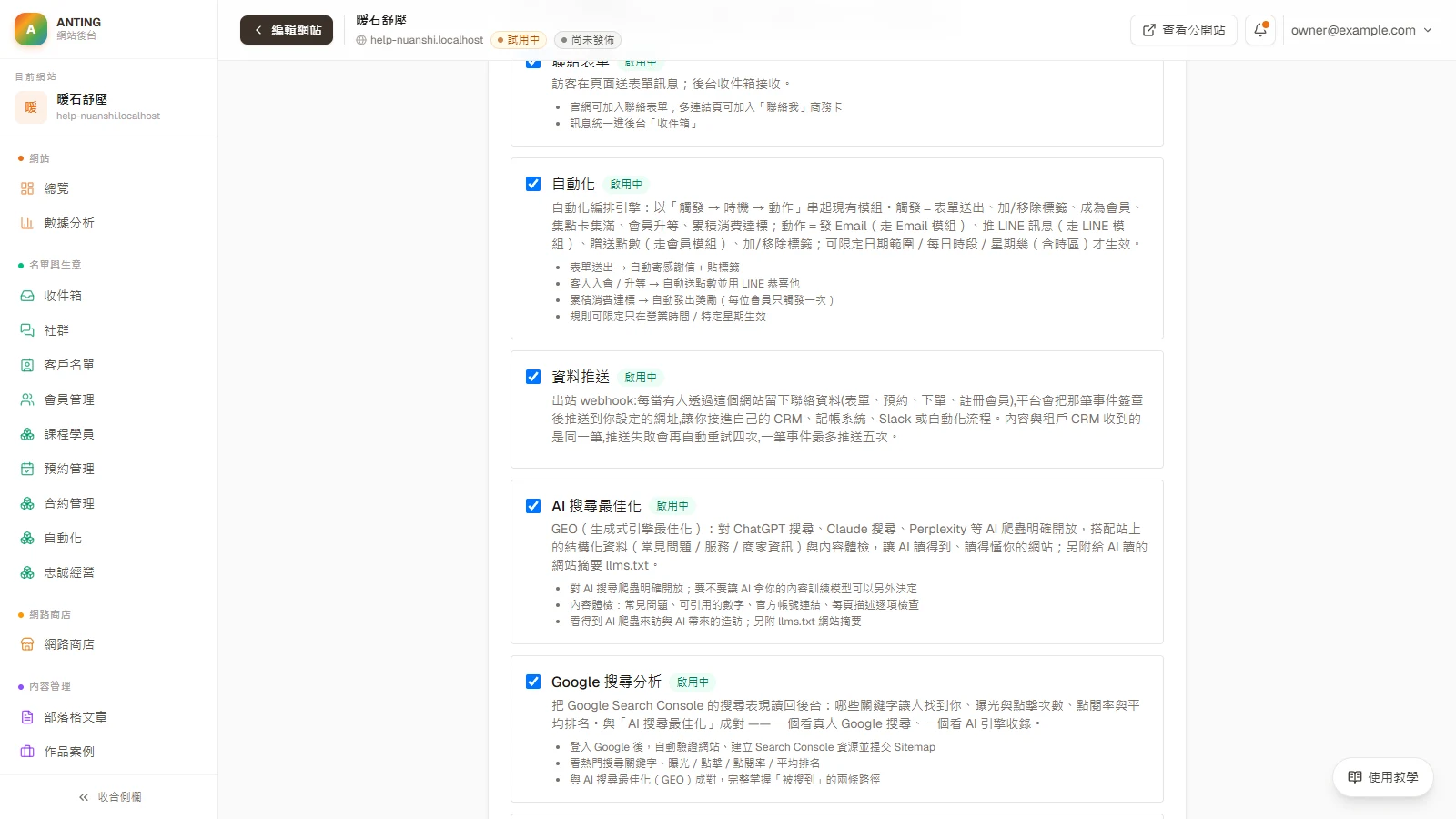The height and width of the screenshot is (819, 1456).
Task: Click the 收件箱 inbox tray icon
Action: pos(27,296)
